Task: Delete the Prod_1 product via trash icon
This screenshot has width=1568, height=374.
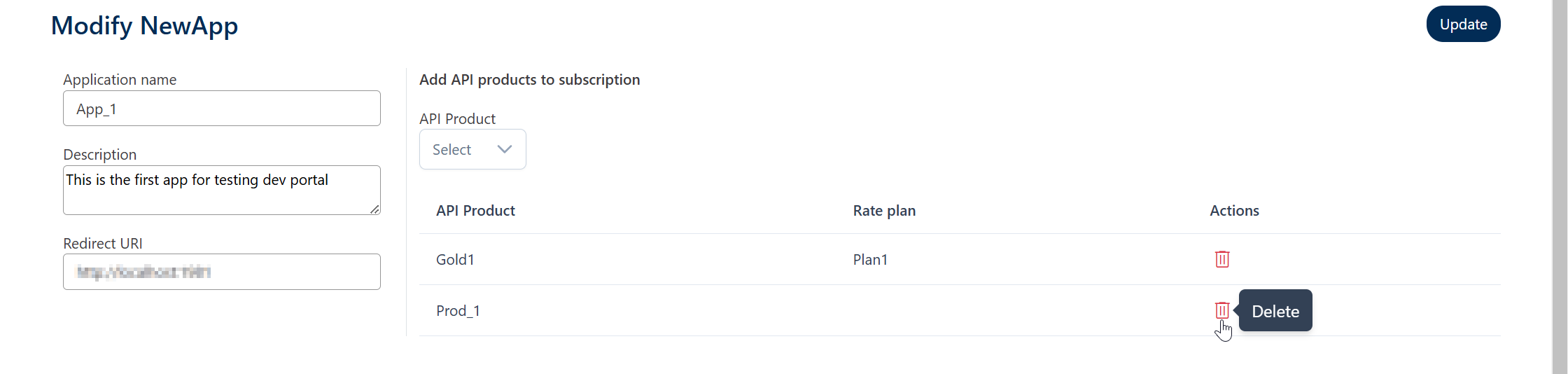Action: pos(1222,310)
